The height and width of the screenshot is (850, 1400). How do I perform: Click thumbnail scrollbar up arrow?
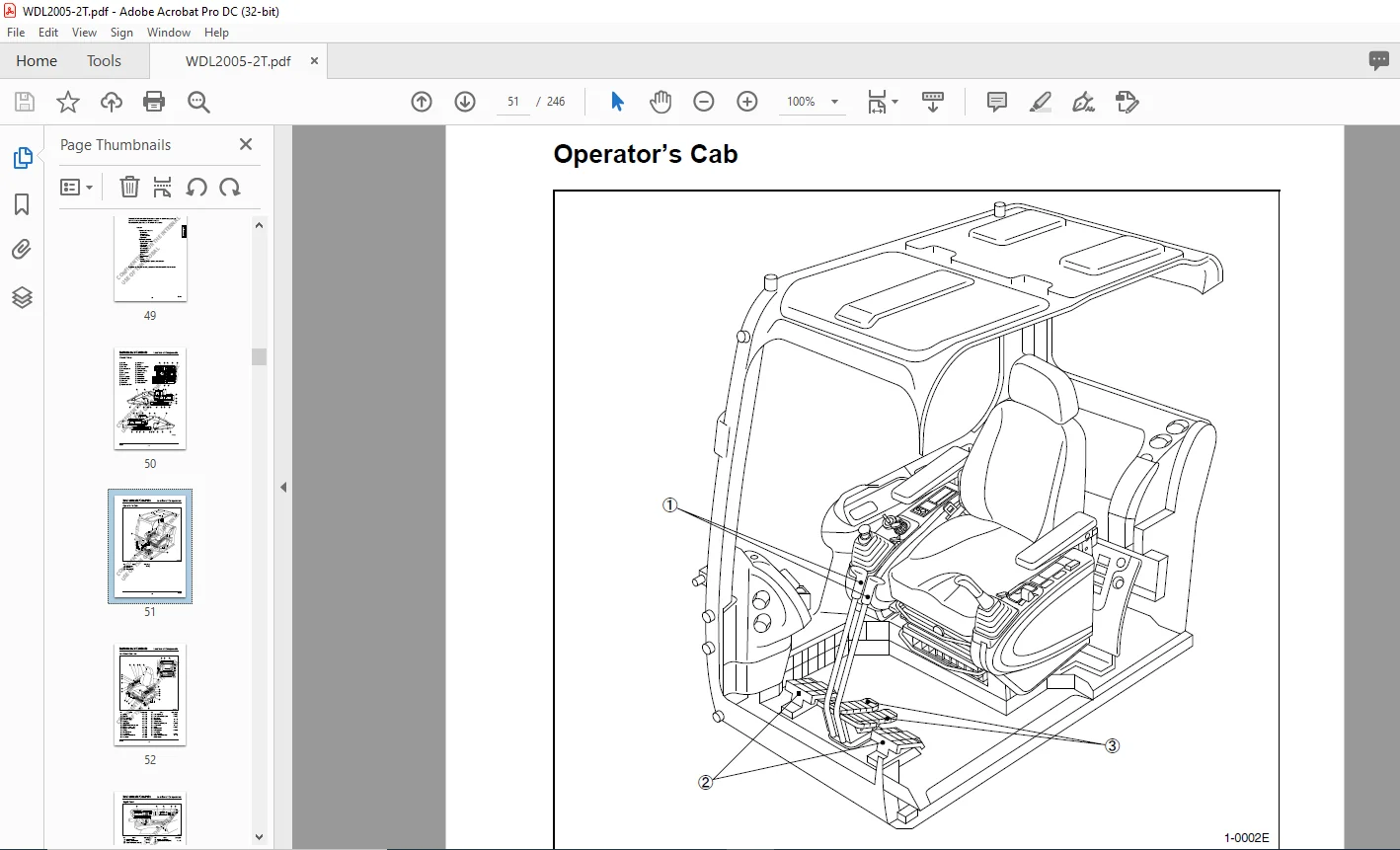(260, 225)
